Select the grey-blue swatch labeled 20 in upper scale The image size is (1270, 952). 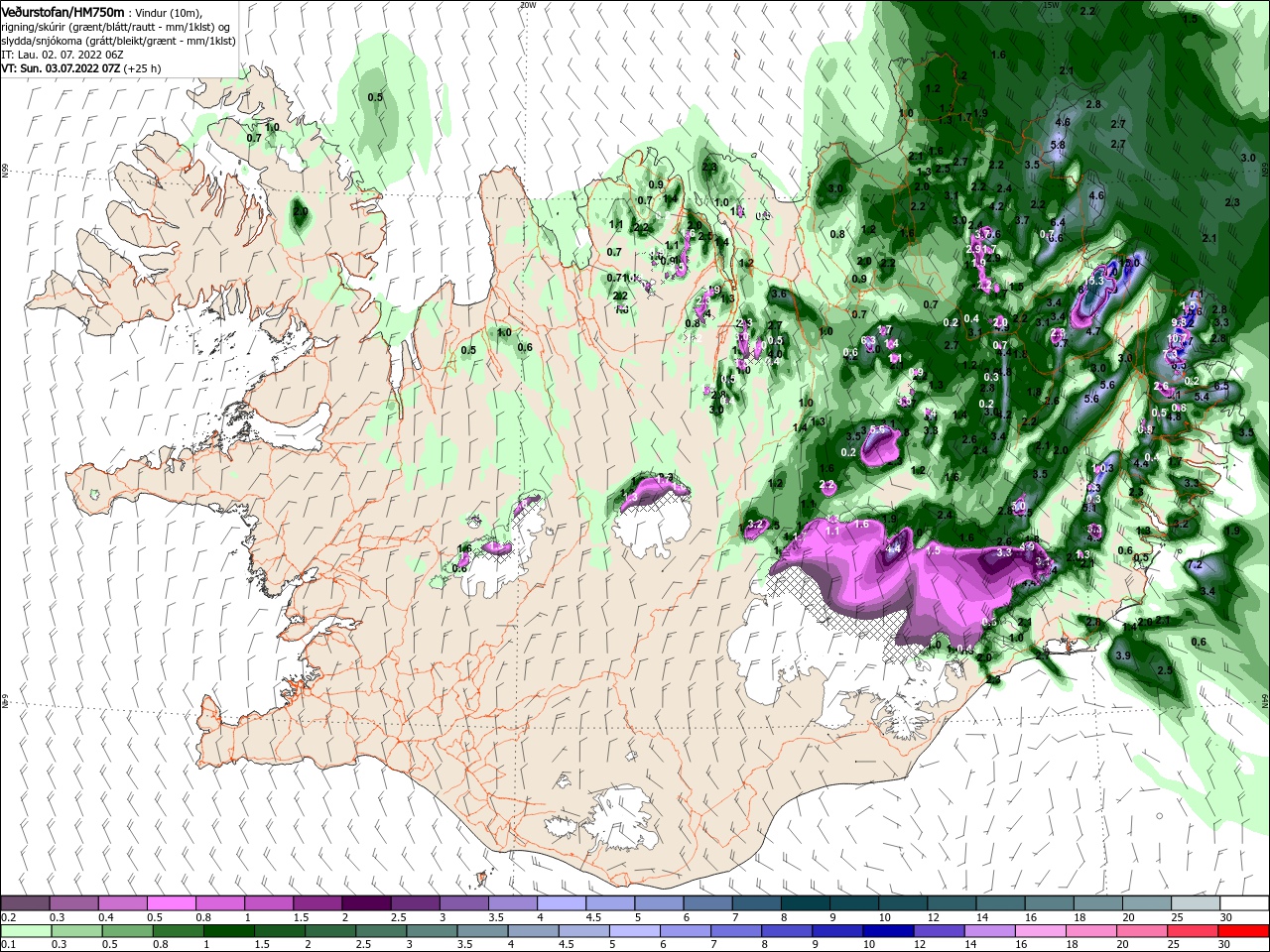tap(1147, 903)
